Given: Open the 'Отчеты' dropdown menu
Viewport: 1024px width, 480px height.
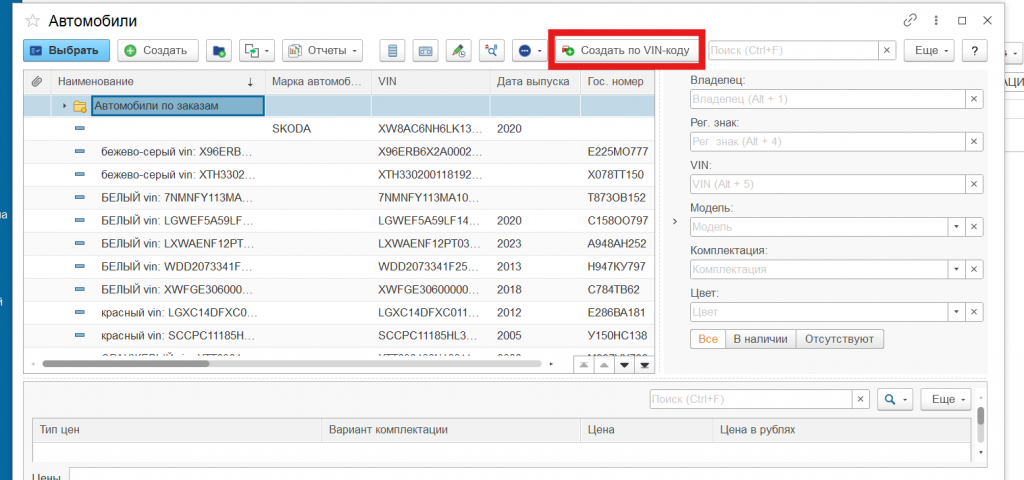Looking at the screenshot, I should click(x=321, y=50).
